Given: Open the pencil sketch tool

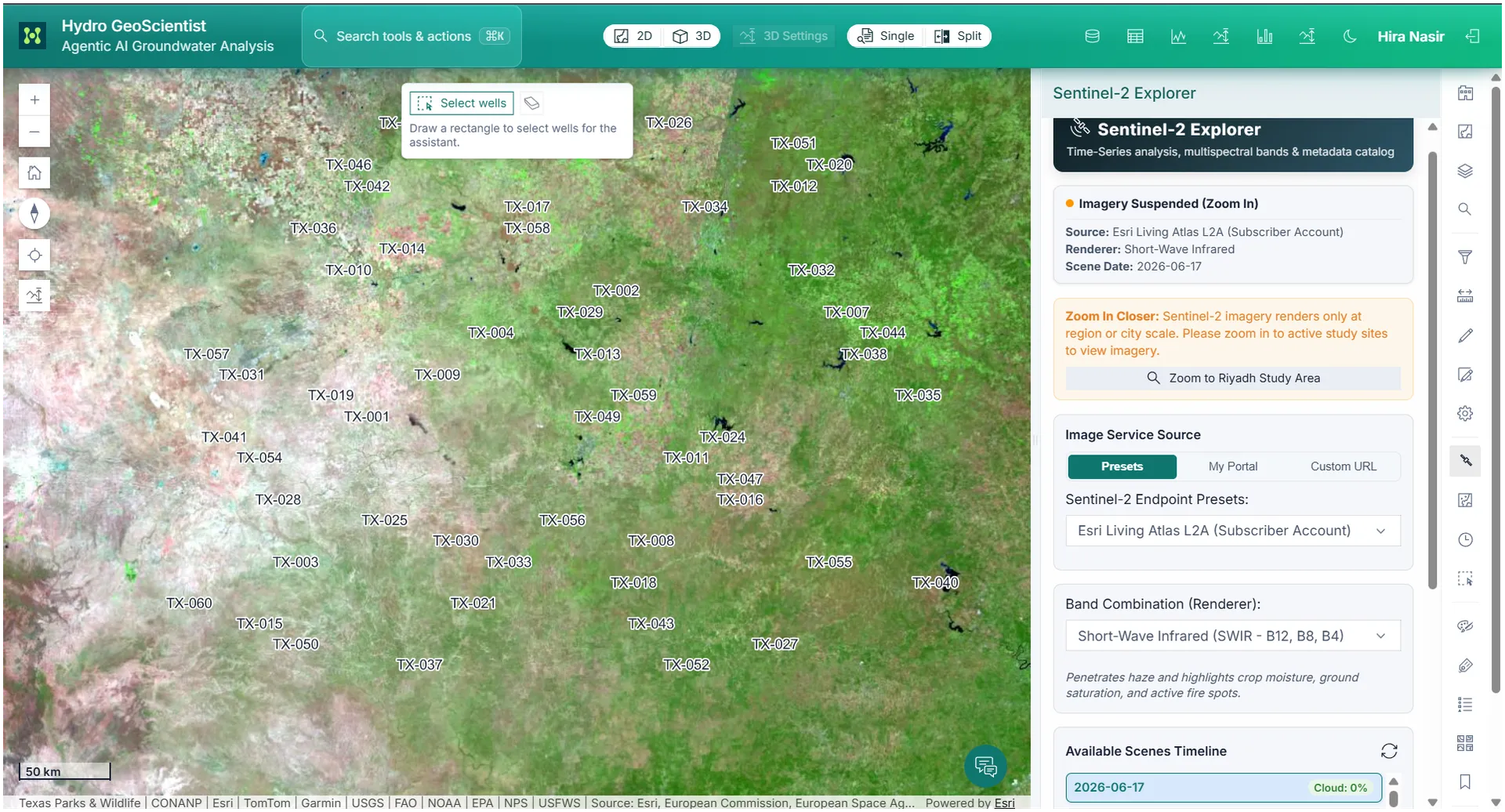Looking at the screenshot, I should pos(1465,335).
